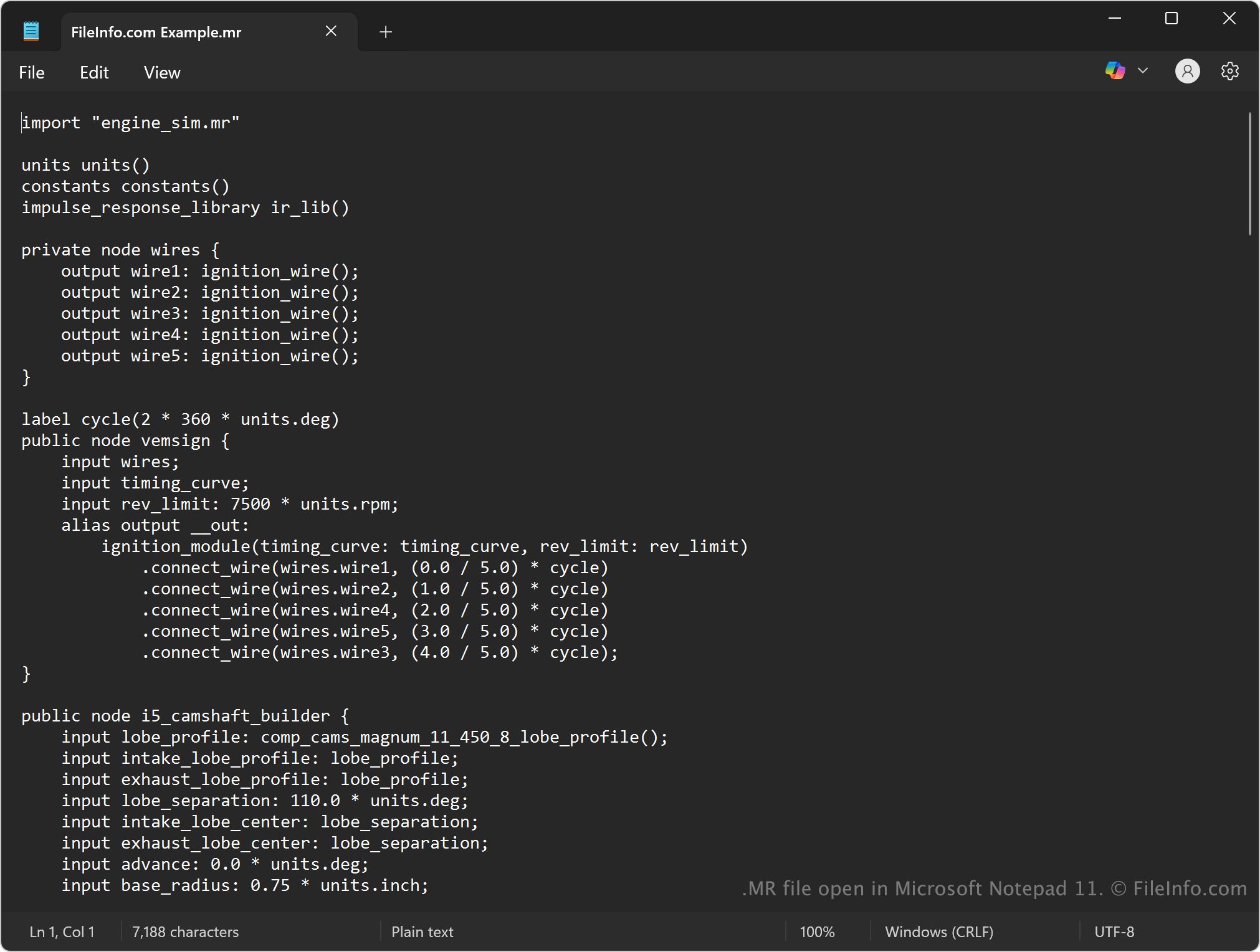Viewport: 1260px width, 952px height.
Task: Add a new tab with plus button
Action: click(x=385, y=32)
